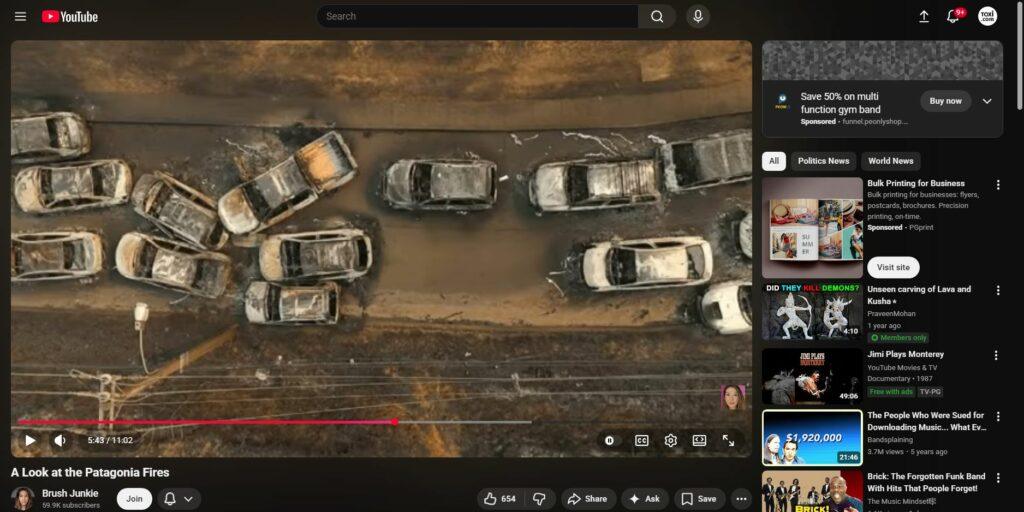Viewport: 1024px width, 512px height.
Task: Select the Politics News chip
Action: pyautogui.click(x=823, y=161)
